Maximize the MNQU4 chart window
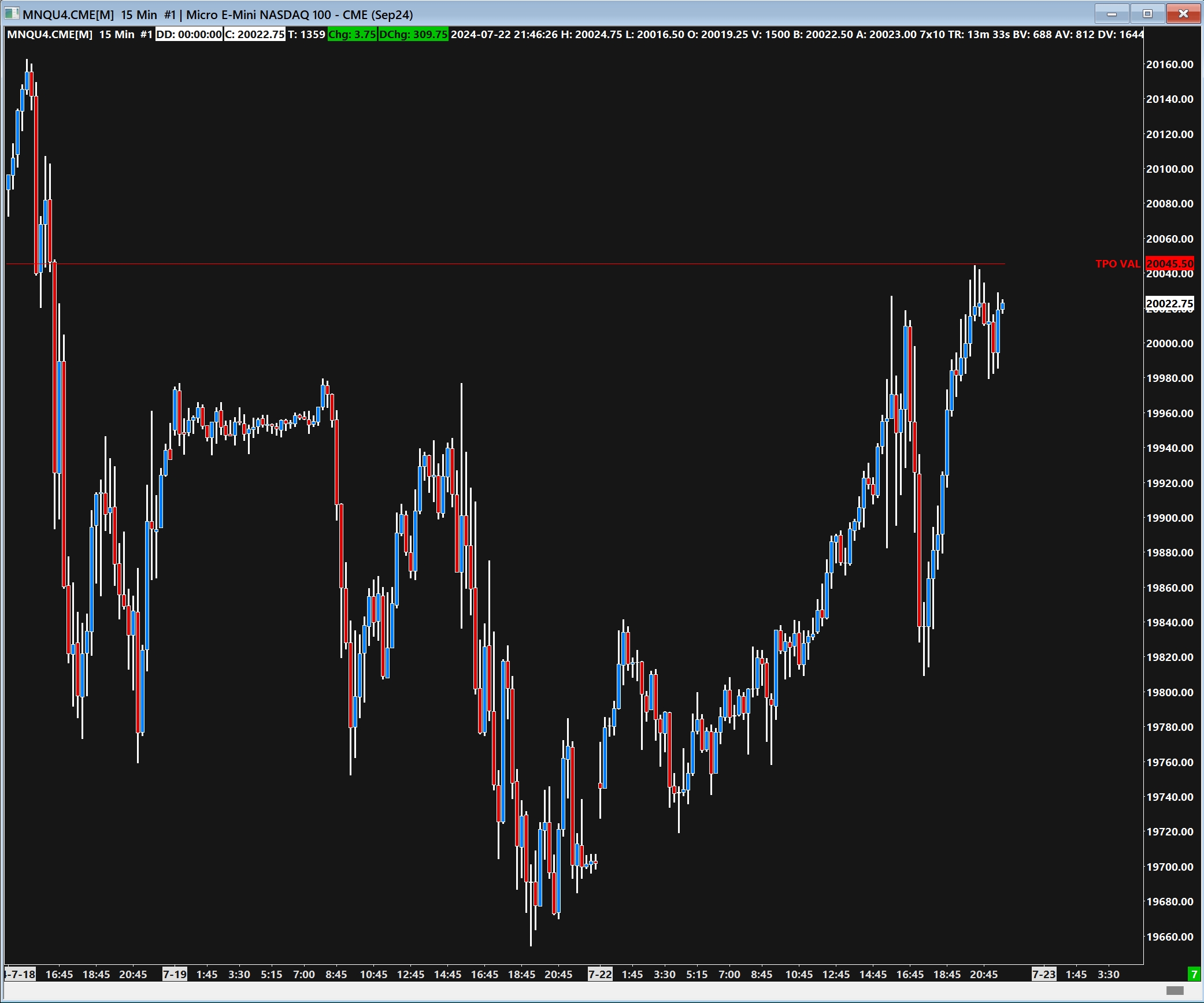Screen dimensions: 1204x1003 click(1147, 14)
